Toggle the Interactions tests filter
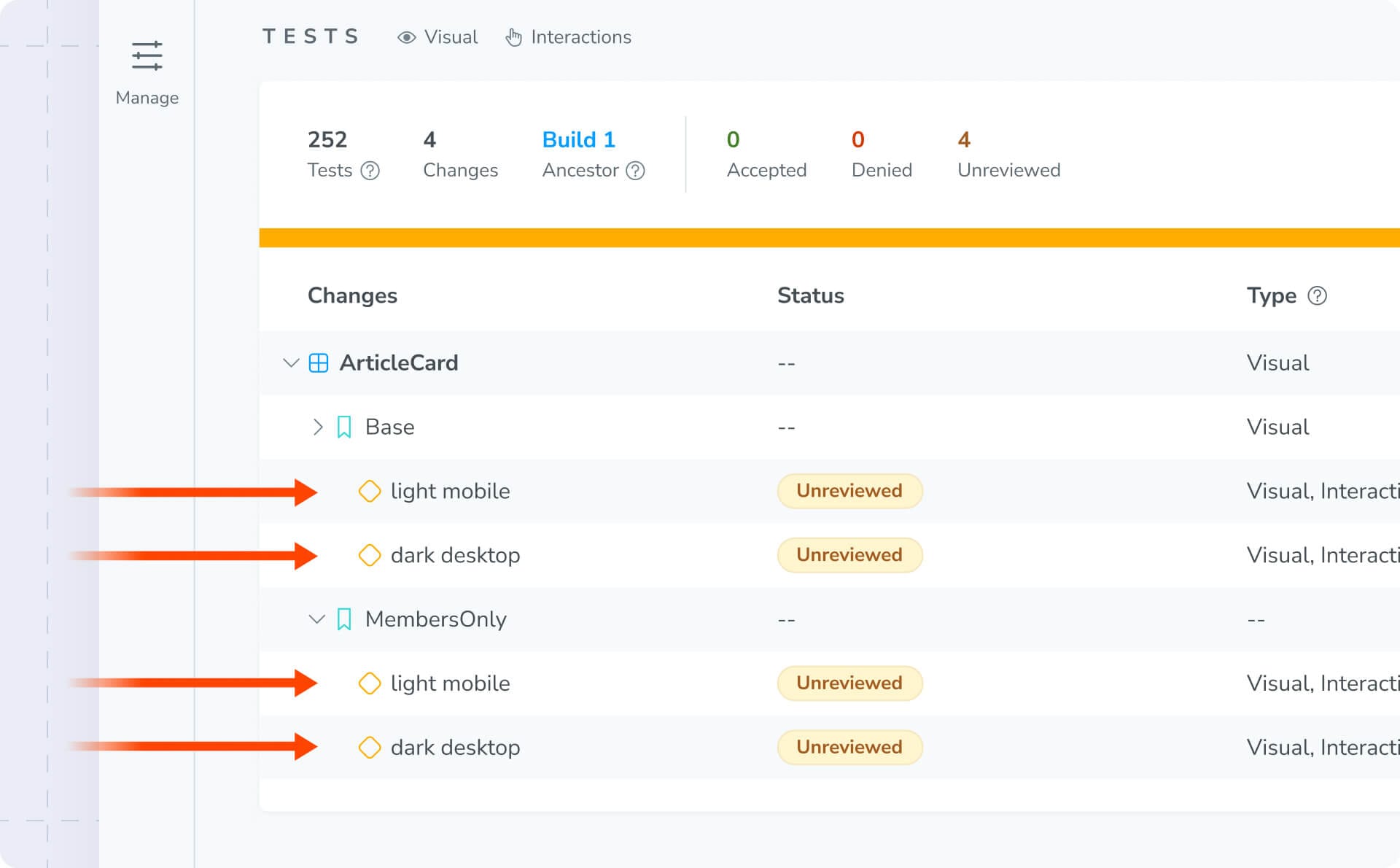 [x=569, y=37]
